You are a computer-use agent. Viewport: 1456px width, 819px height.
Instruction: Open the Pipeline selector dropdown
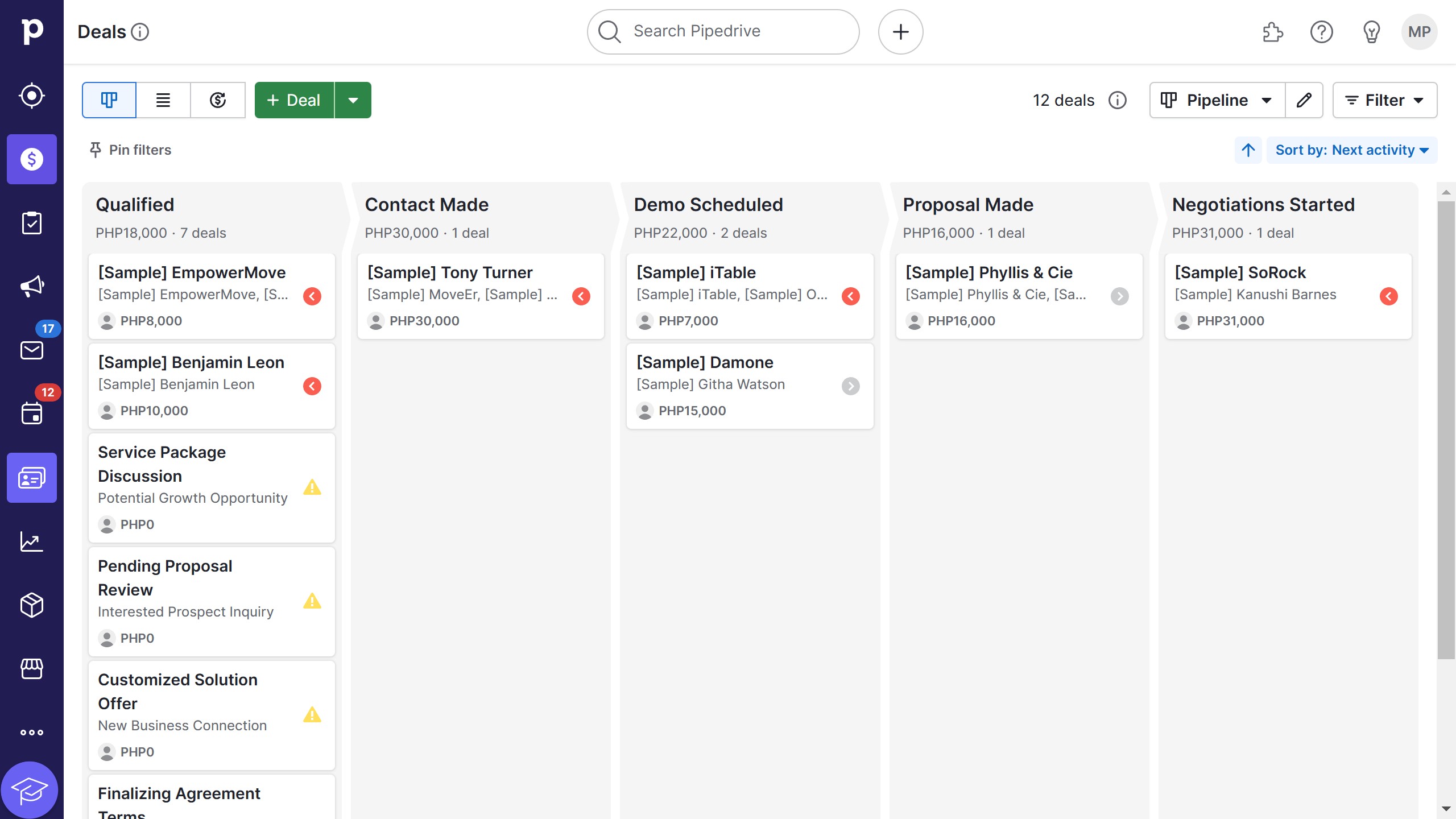[x=1217, y=100]
